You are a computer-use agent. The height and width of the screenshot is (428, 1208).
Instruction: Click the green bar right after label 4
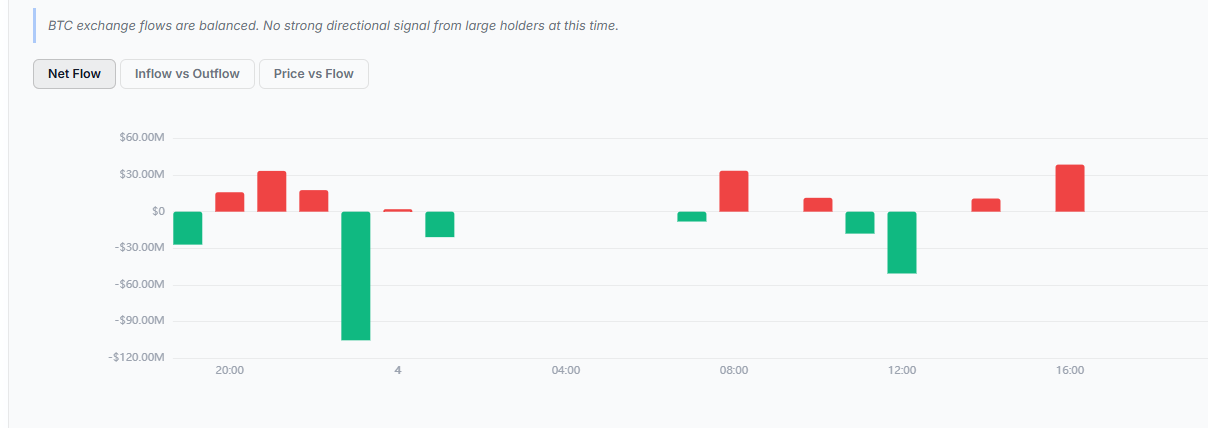pyautogui.click(x=440, y=224)
